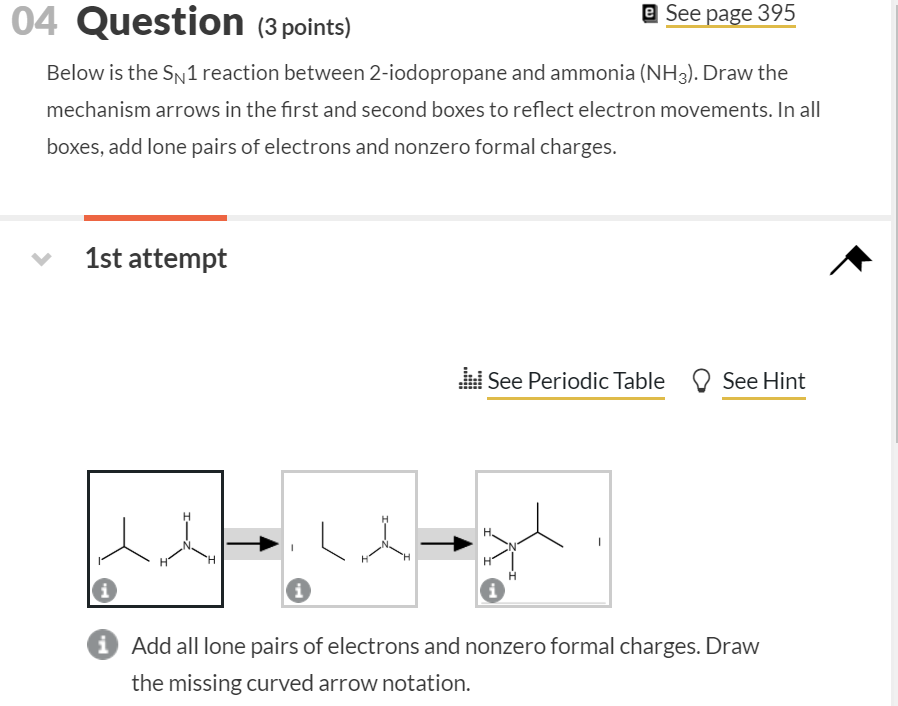Click the info icon beside the instruction text
The height and width of the screenshot is (706, 898).
coord(103,645)
